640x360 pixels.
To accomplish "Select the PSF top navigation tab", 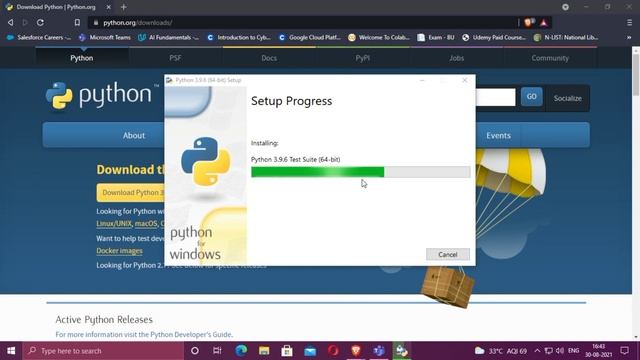I will point(176,58).
